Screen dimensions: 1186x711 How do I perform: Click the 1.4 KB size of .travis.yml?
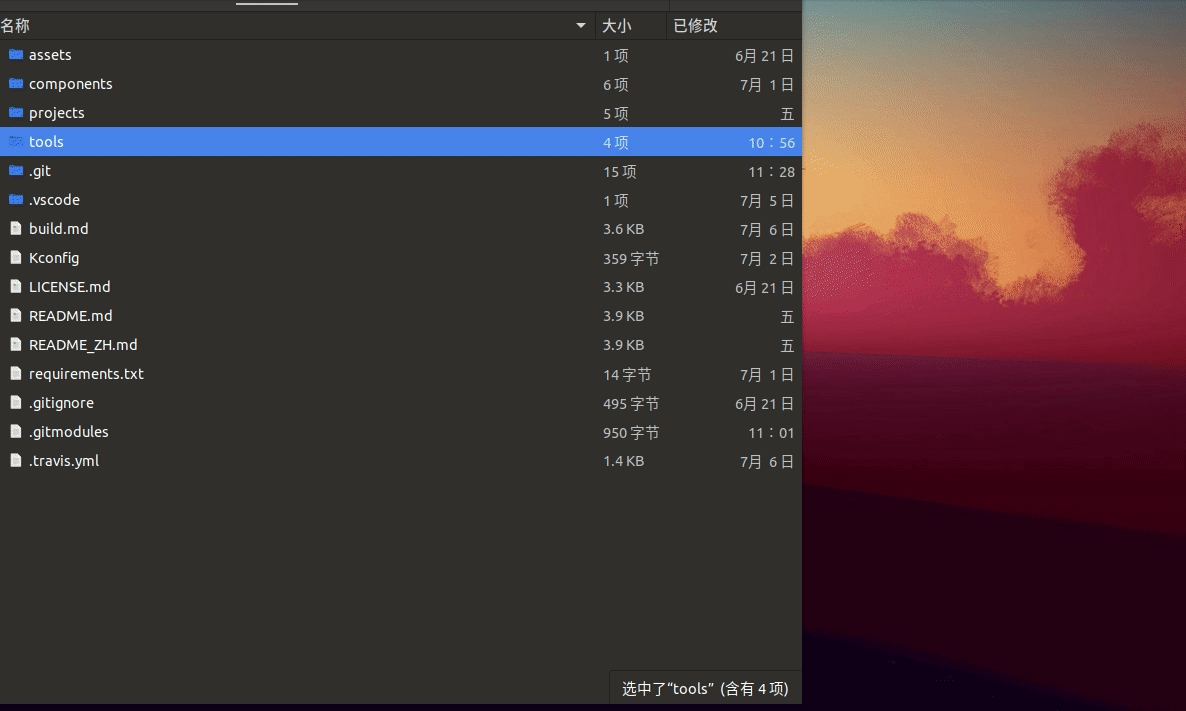pyautogui.click(x=623, y=461)
